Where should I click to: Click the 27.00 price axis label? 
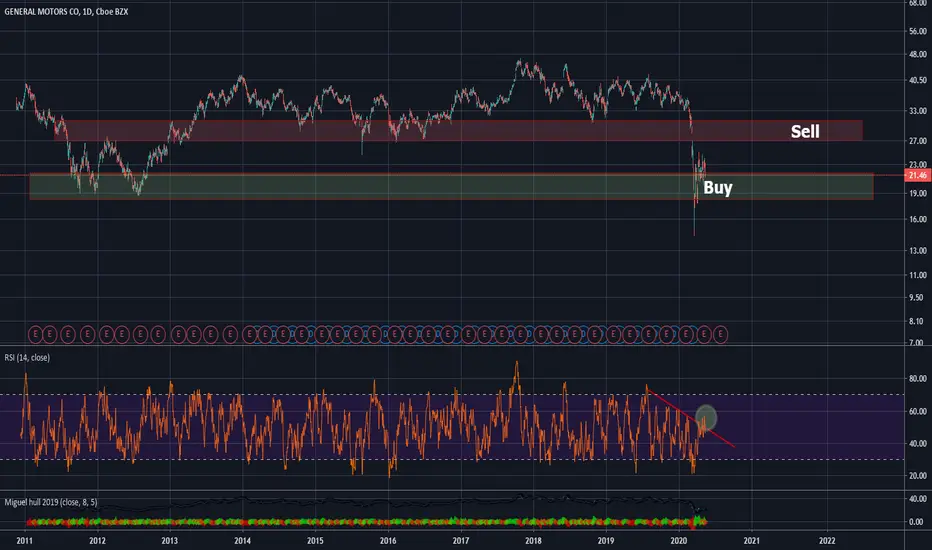918,141
